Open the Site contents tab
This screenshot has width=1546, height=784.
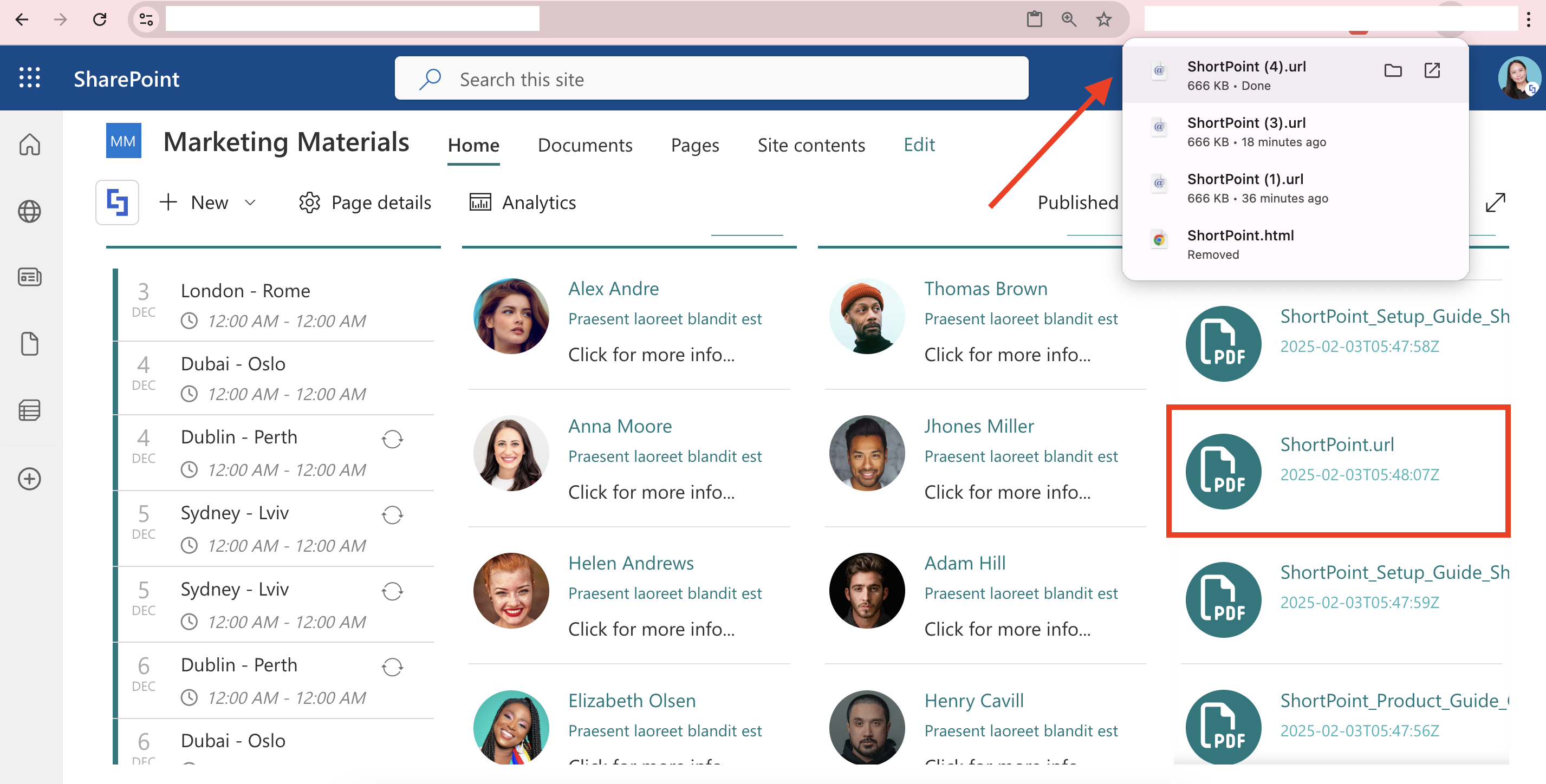pyautogui.click(x=811, y=145)
